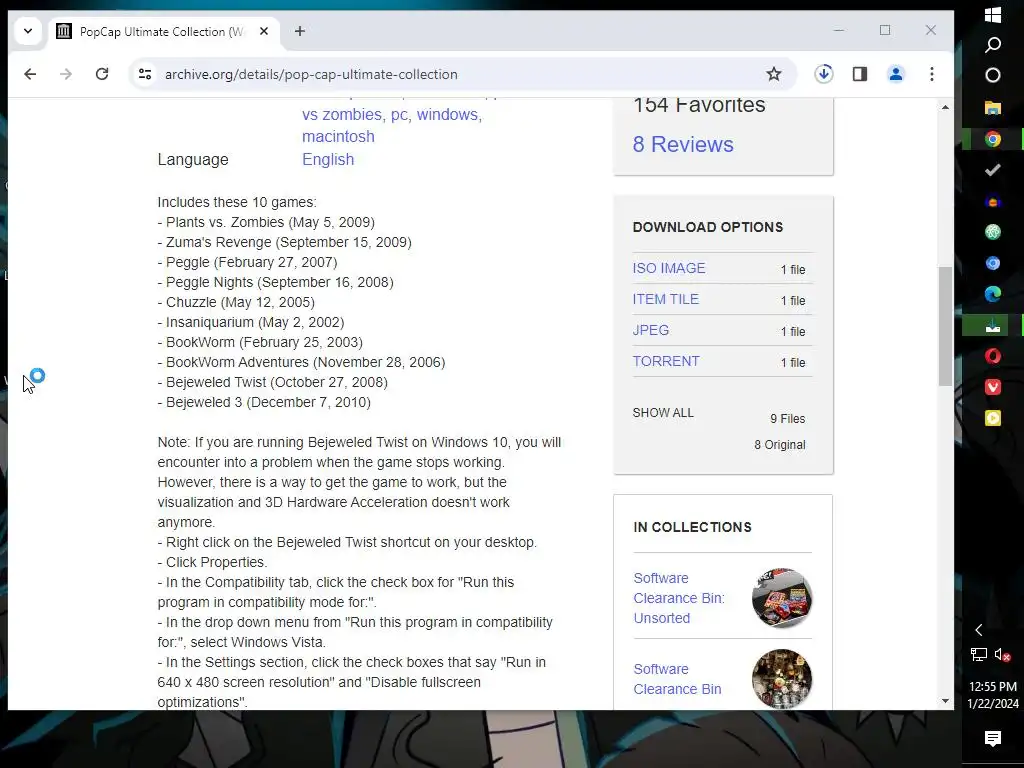Select the PopCap Ultimate Collection tab
The width and height of the screenshot is (1024, 768).
point(165,31)
